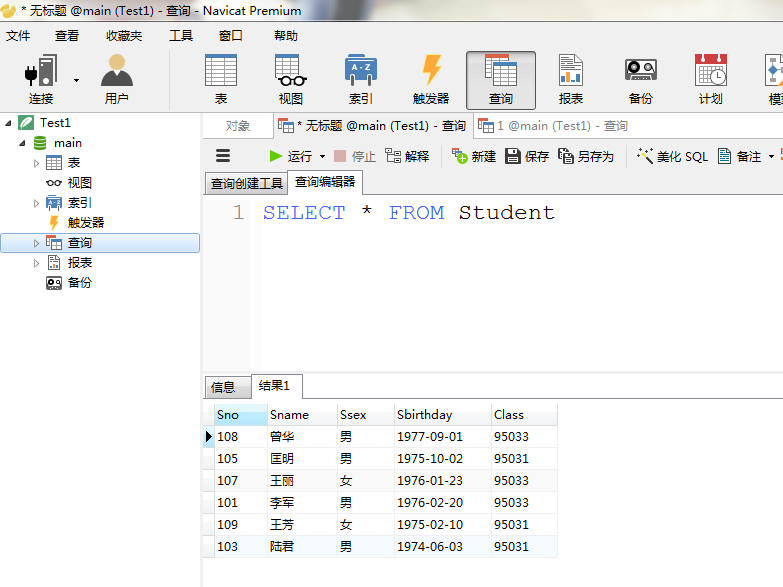Open the 报表 (Report) toolbar icon
This screenshot has height=587, width=783.
pos(571,79)
